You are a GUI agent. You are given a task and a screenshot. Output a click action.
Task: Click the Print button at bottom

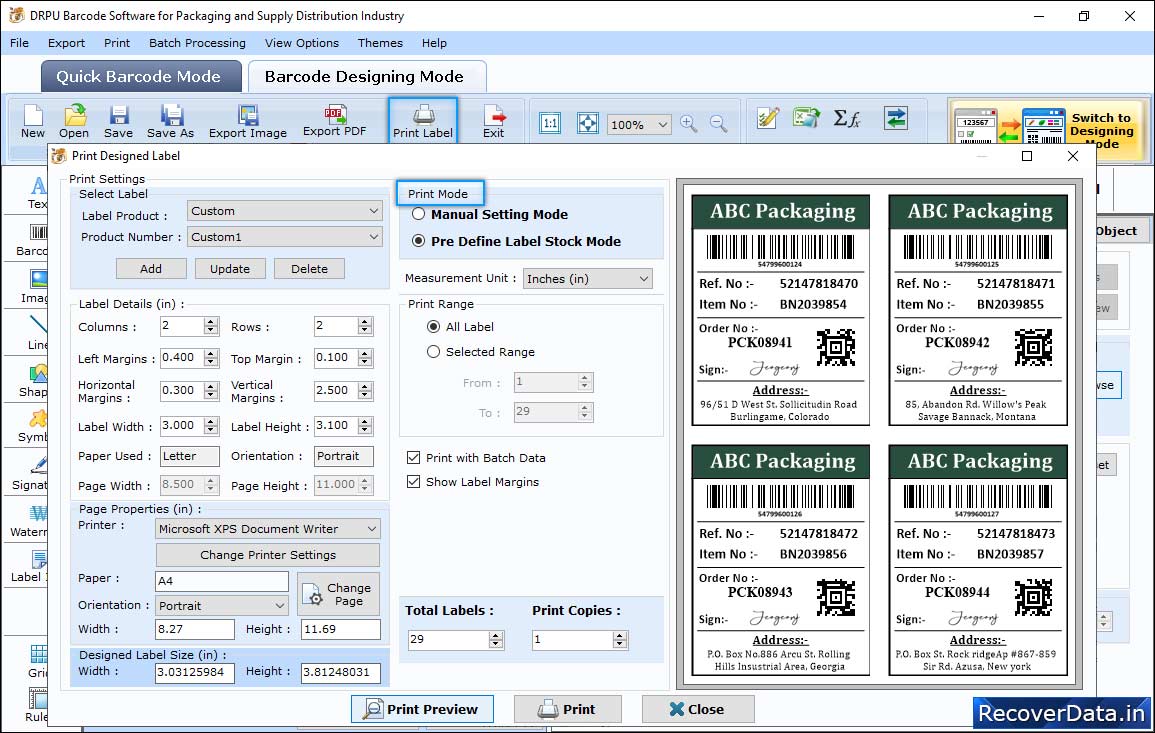(567, 709)
